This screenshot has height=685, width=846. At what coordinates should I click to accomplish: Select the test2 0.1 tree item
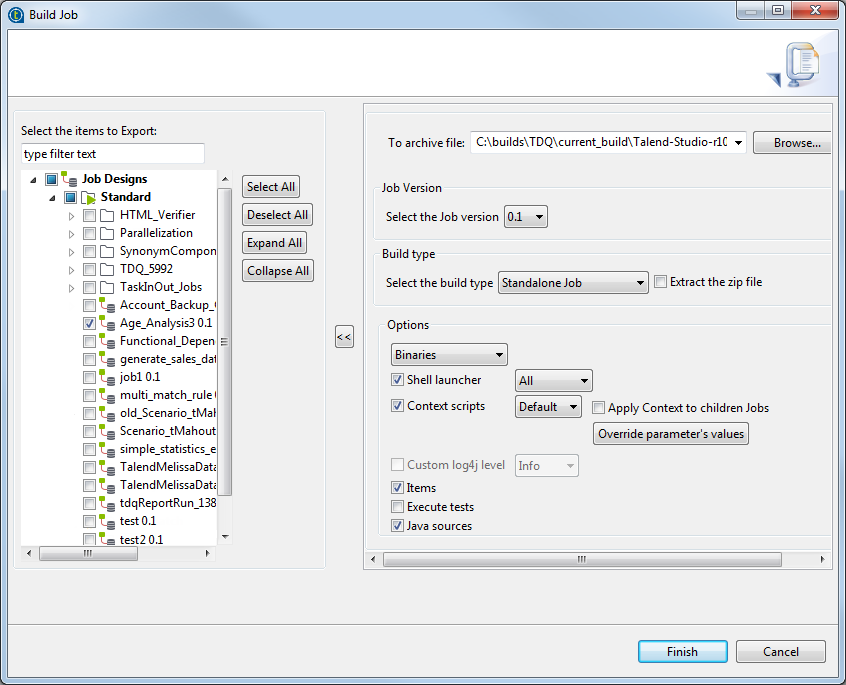point(141,539)
